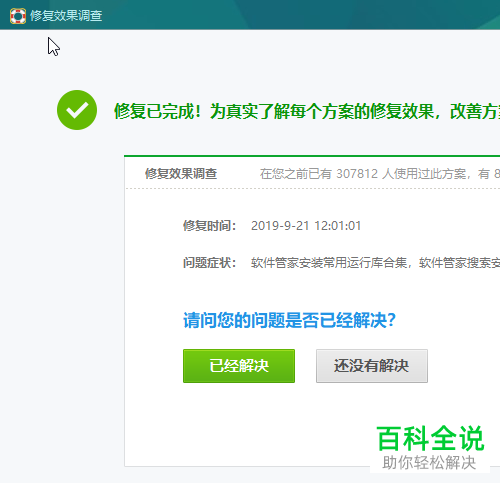Click the repair time value 2019-9-21 12:01:01
The width and height of the screenshot is (500, 483).
point(306,226)
